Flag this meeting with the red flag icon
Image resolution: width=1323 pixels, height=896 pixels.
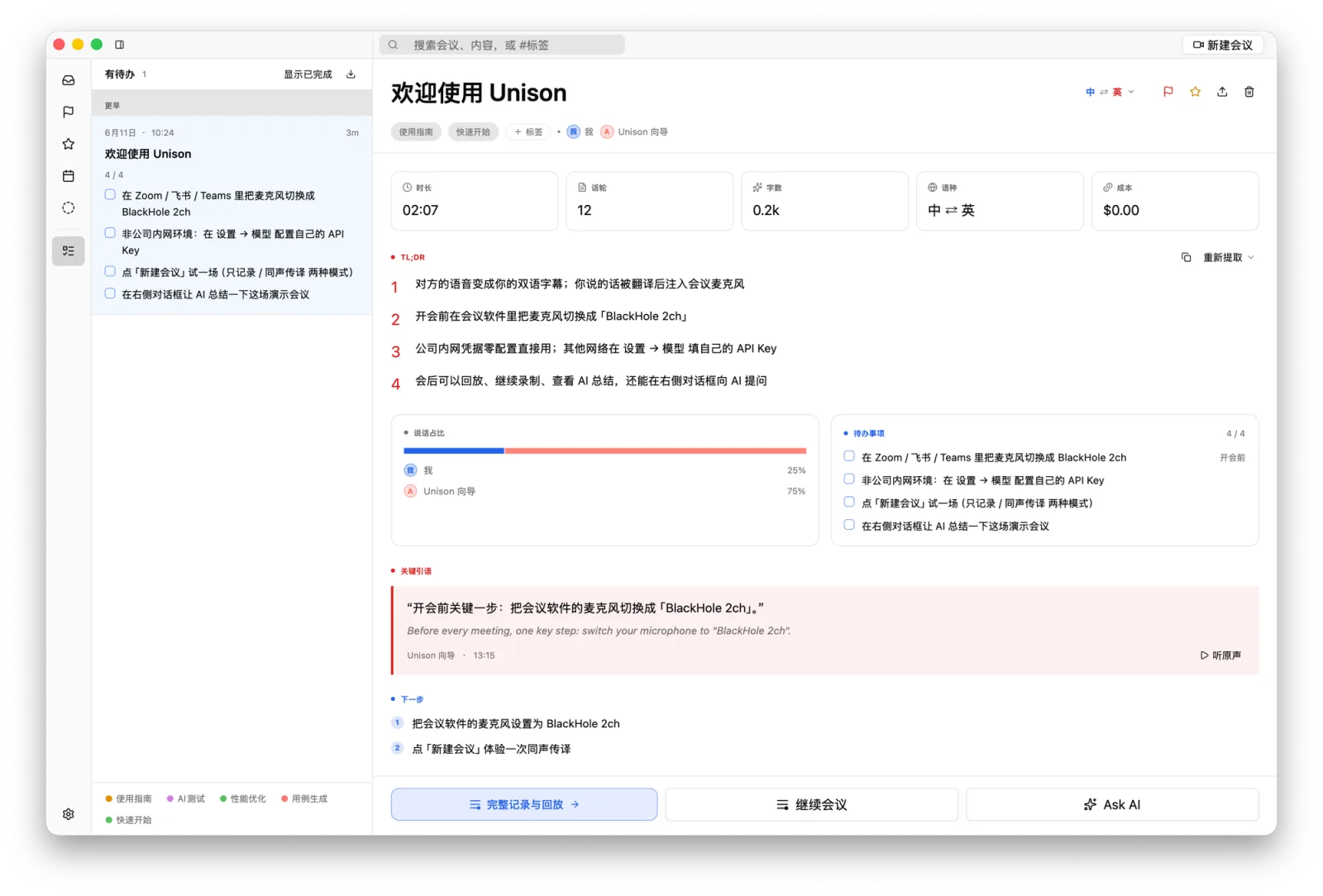click(x=1168, y=92)
